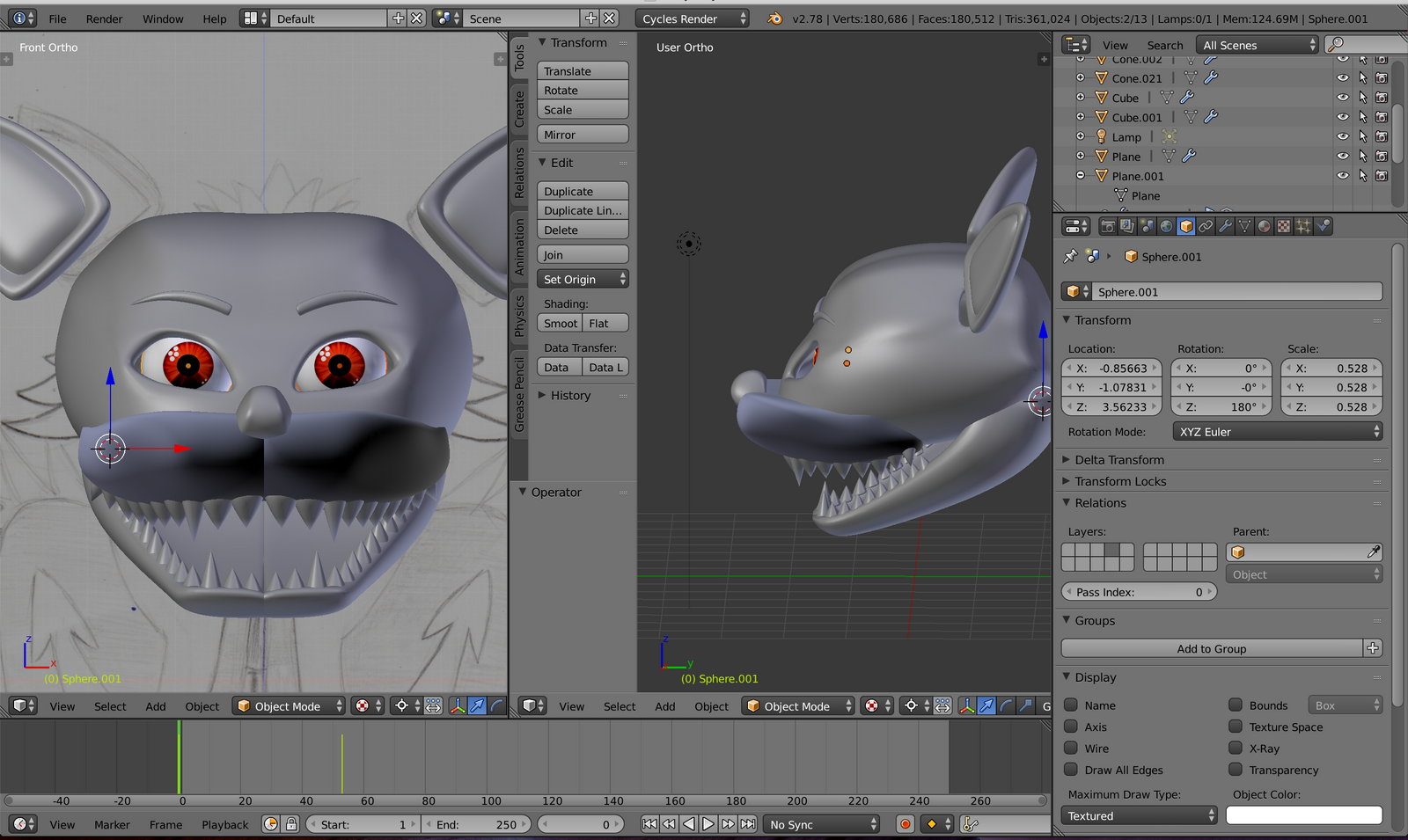Click the Translate button
Image resolution: width=1408 pixels, height=840 pixels.
pos(583,70)
